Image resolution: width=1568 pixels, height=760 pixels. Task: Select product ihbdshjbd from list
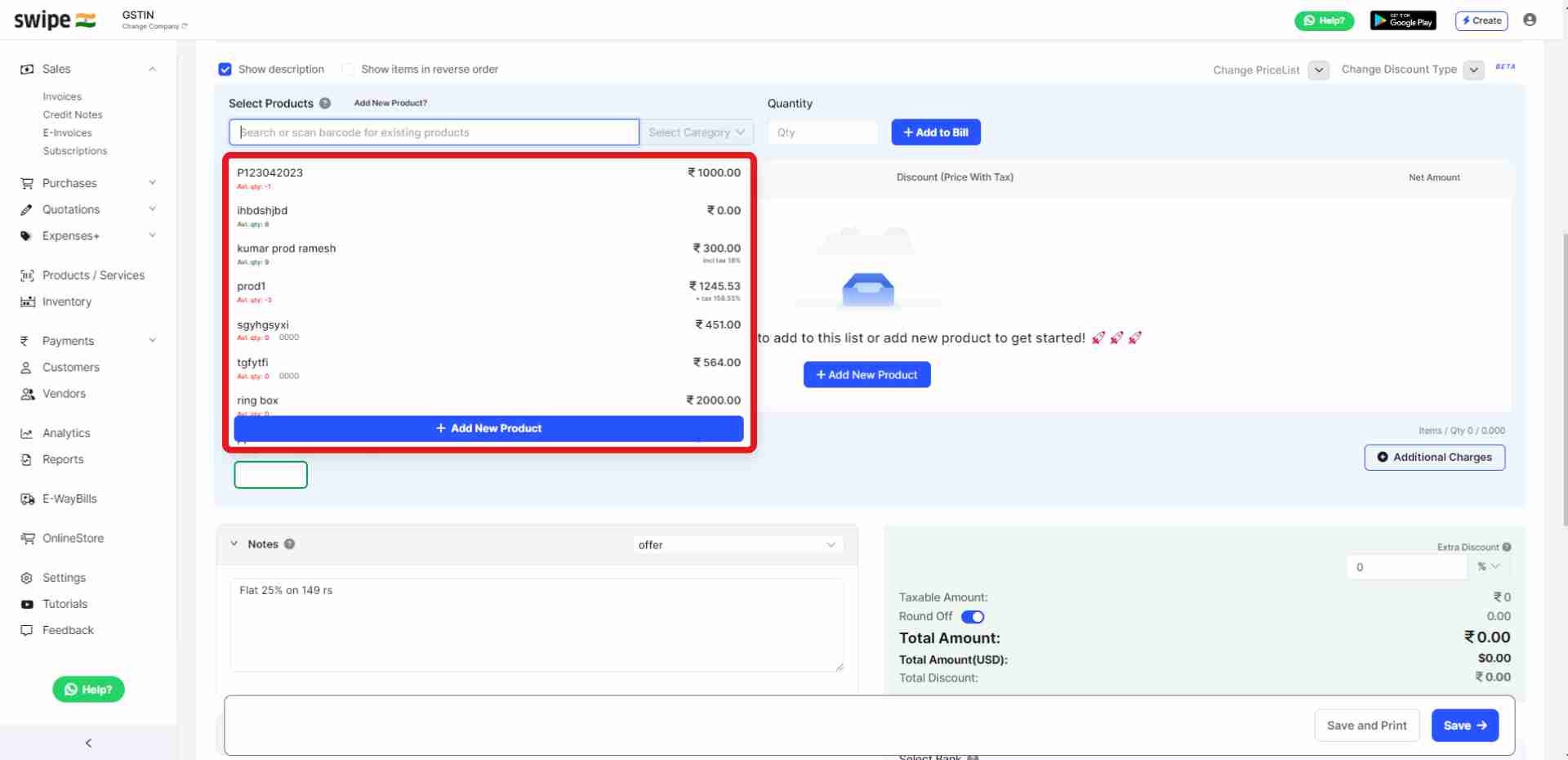(488, 217)
